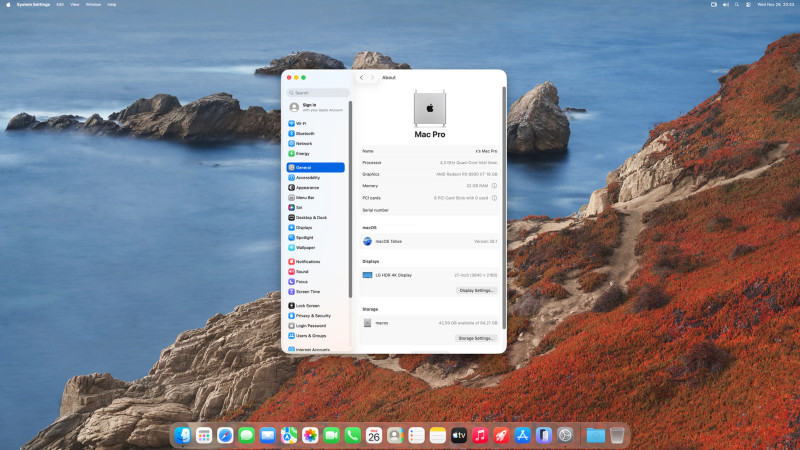This screenshot has height=450, width=800.
Task: Open Sound settings
Action: pos(315,271)
